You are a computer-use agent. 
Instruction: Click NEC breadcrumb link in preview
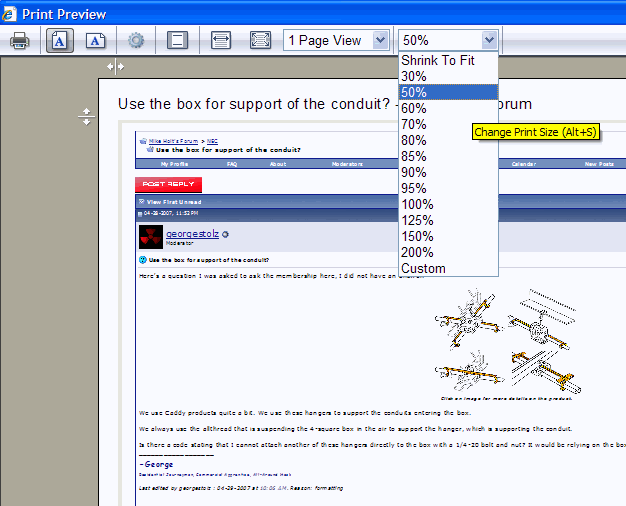click(212, 141)
